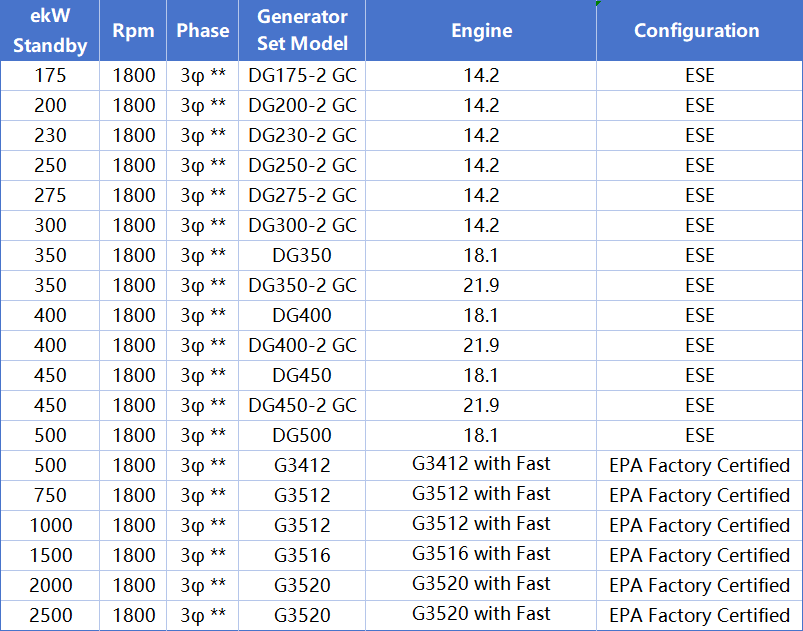The height and width of the screenshot is (631, 803).
Task: Select the 275 ekW standby cell
Action: point(50,196)
